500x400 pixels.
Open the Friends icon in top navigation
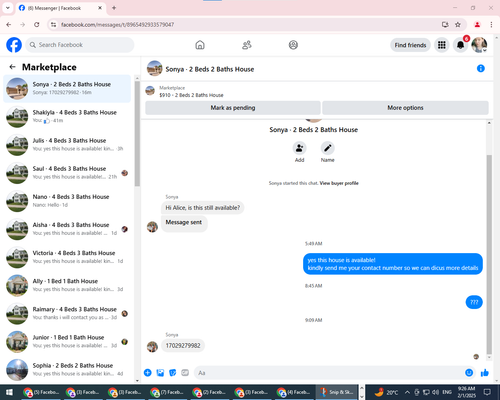247,45
